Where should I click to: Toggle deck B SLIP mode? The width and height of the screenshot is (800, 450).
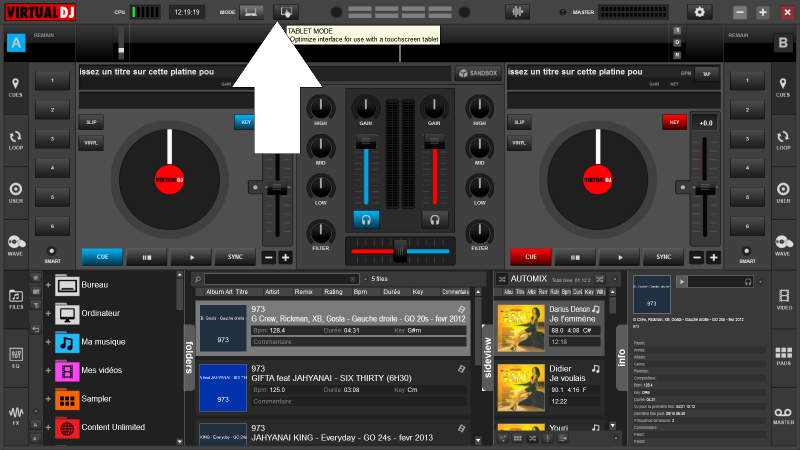[x=519, y=122]
